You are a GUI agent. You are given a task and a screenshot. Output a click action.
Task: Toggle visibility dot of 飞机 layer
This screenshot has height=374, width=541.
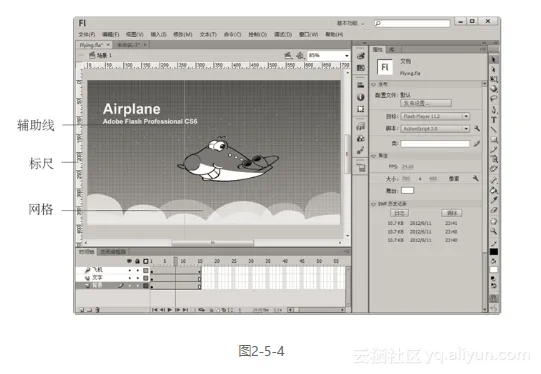click(130, 270)
